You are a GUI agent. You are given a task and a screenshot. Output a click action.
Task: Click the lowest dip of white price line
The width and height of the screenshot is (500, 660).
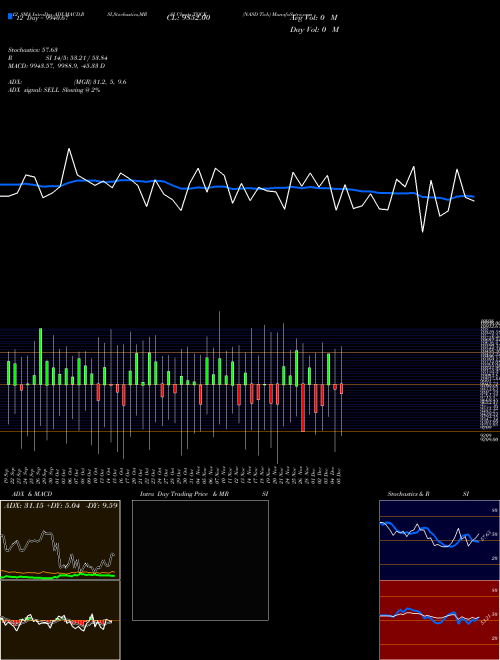click(423, 232)
